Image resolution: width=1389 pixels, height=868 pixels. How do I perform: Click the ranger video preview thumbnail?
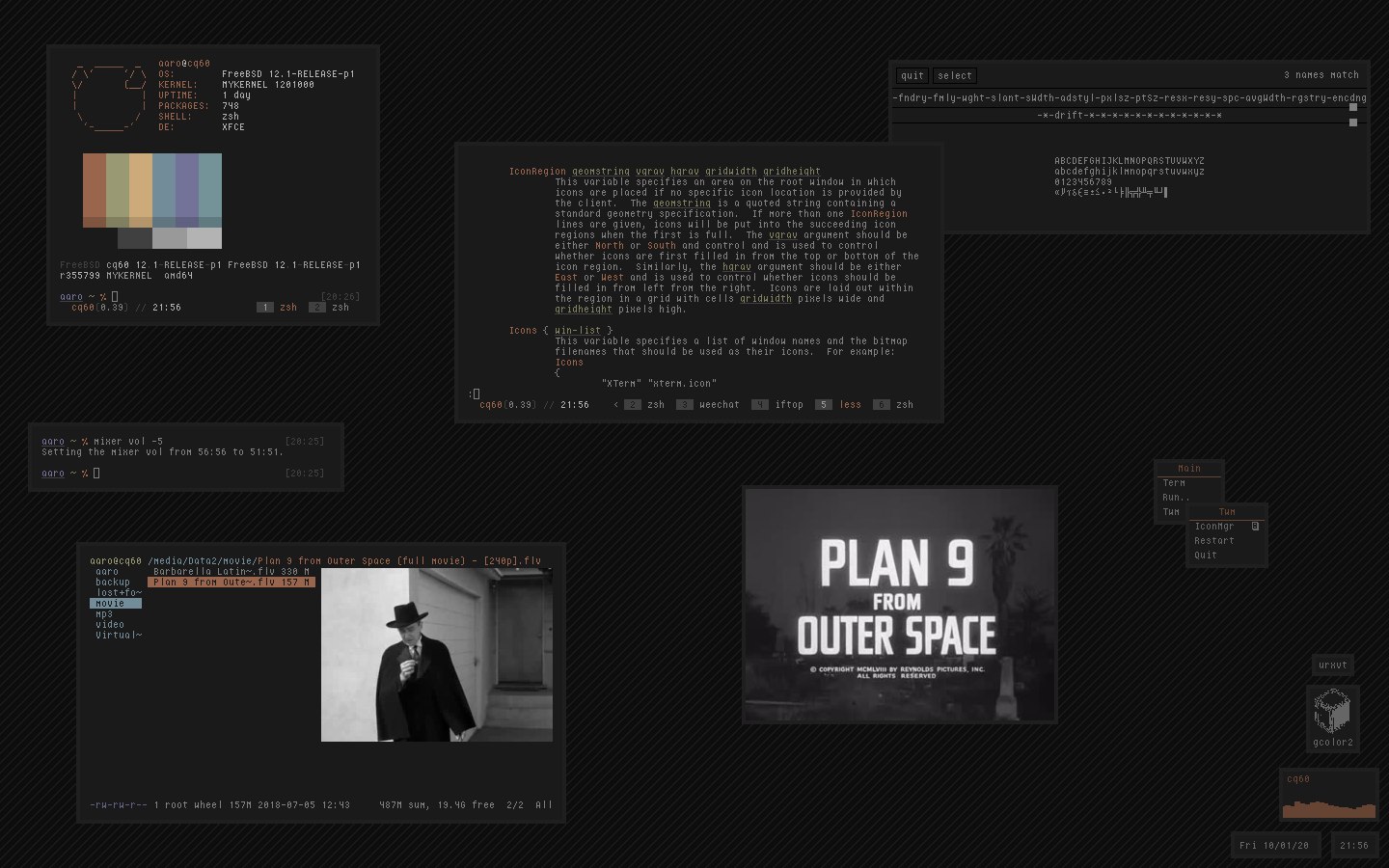tap(437, 655)
